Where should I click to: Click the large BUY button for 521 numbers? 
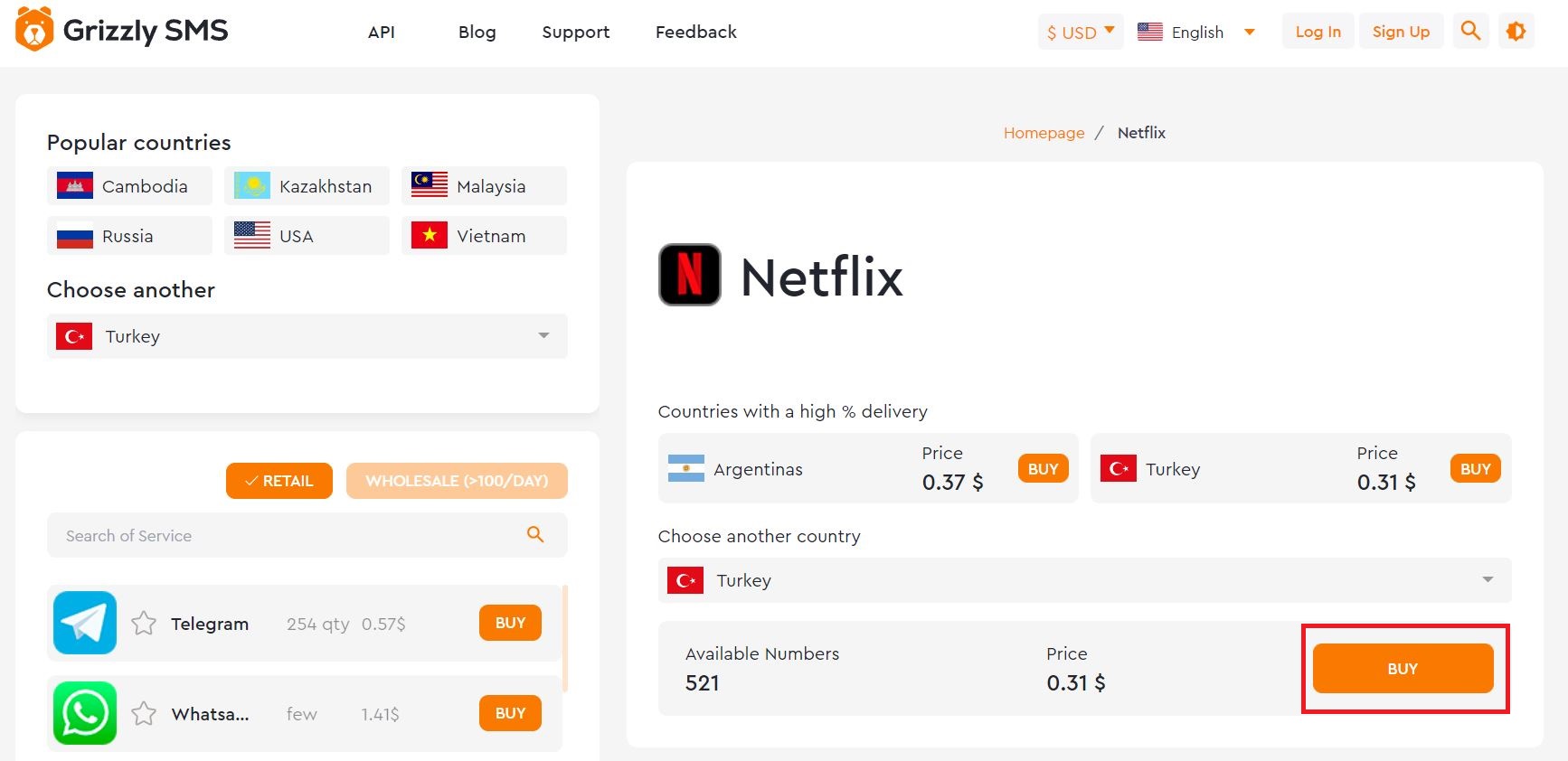(x=1403, y=668)
